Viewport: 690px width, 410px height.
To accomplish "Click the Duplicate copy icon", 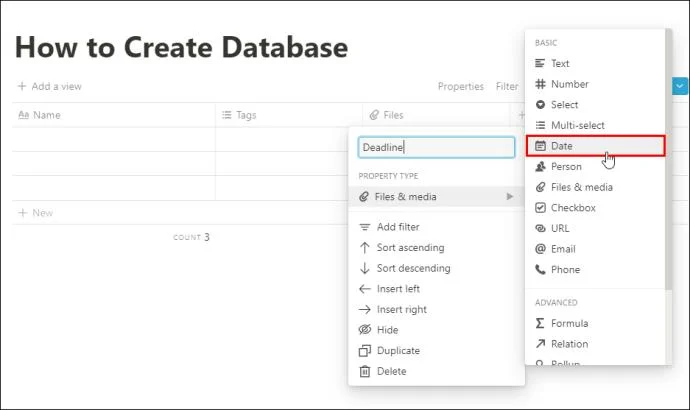I will pos(365,351).
